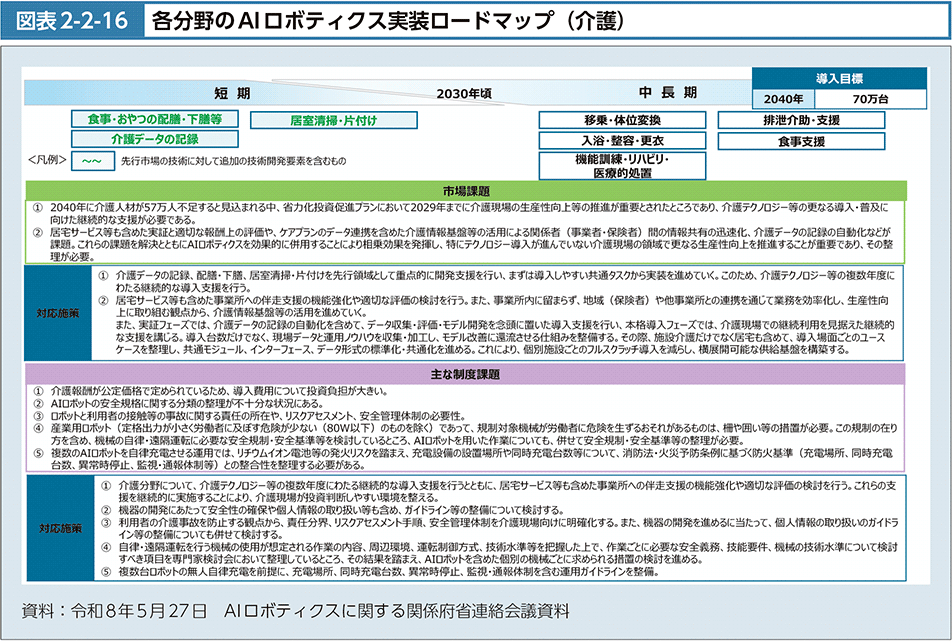Click the upper 対応施策 blue label
Viewport: 952px width, 641px height.
pyautogui.click(x=58, y=313)
